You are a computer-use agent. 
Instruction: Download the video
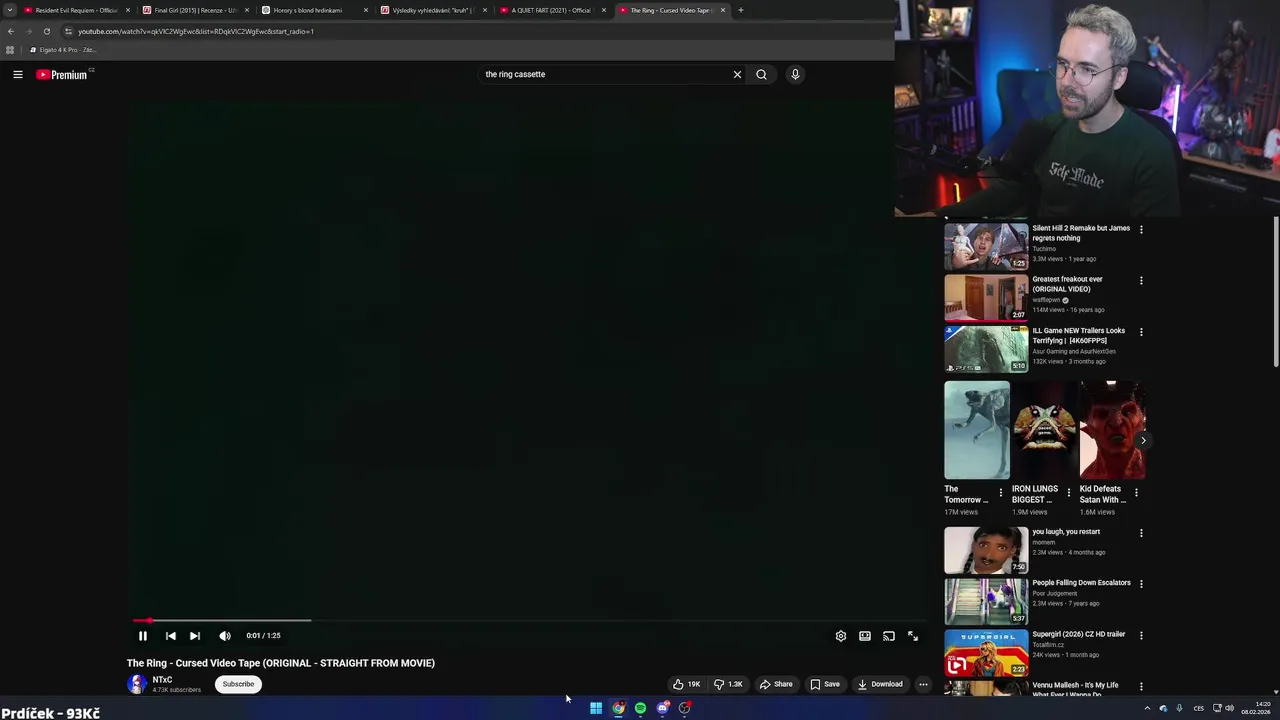(x=880, y=684)
